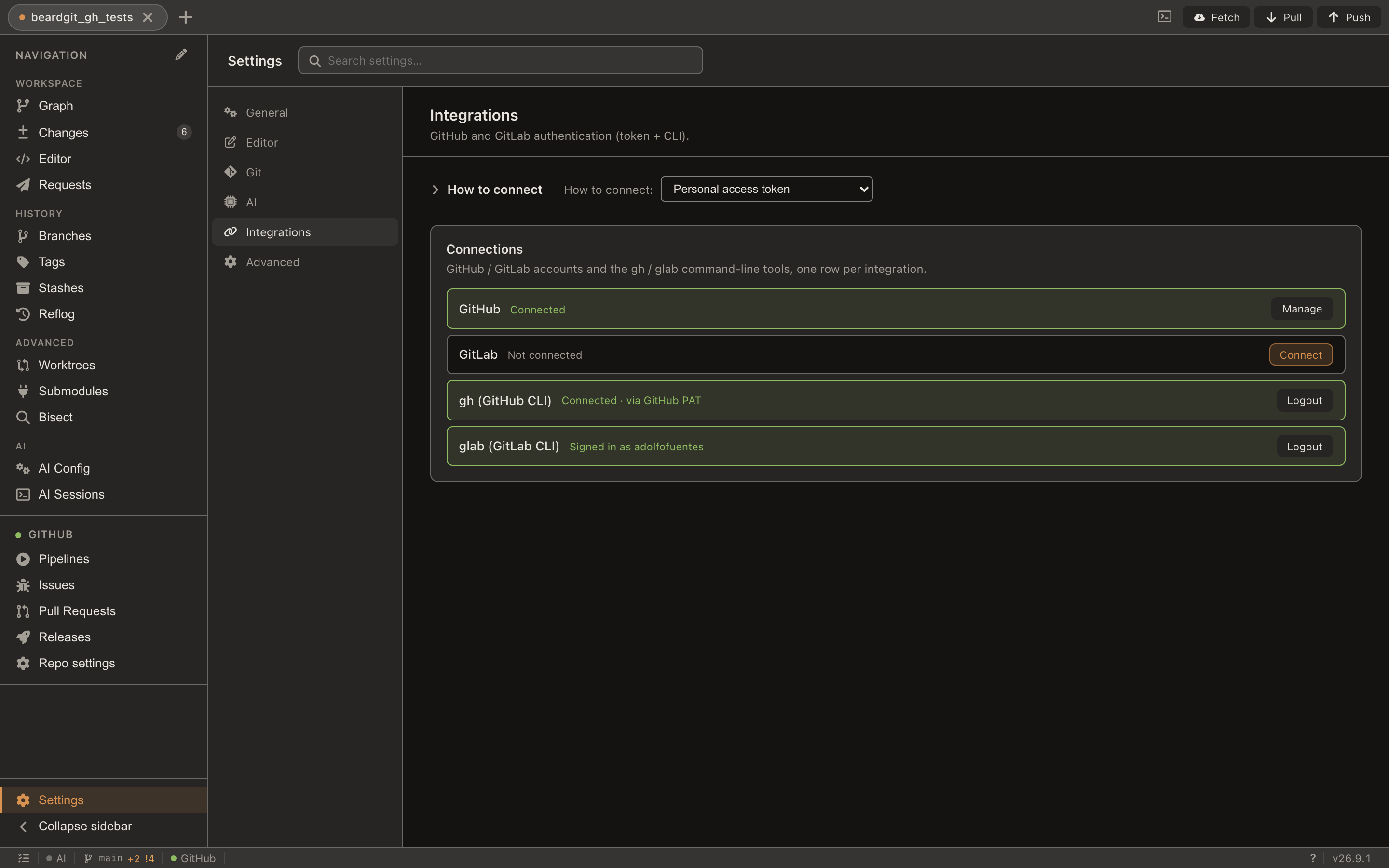Open the Issues bug icon

(x=23, y=585)
